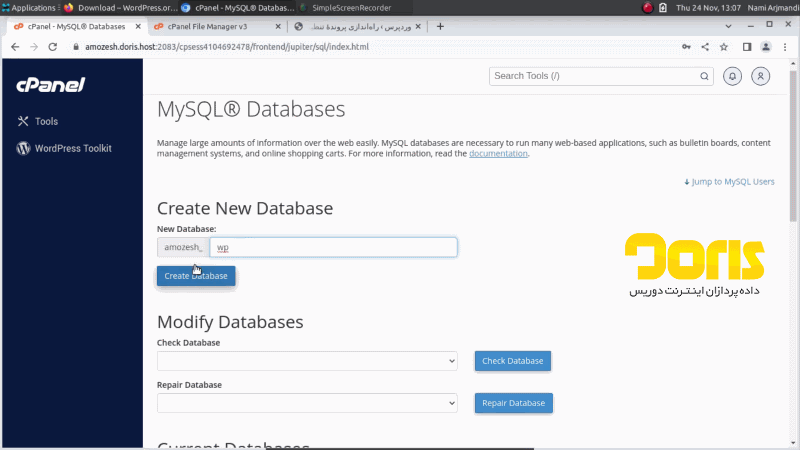Close the MySQL Databases tab
Screen dimensions: 800x450
[138, 27]
